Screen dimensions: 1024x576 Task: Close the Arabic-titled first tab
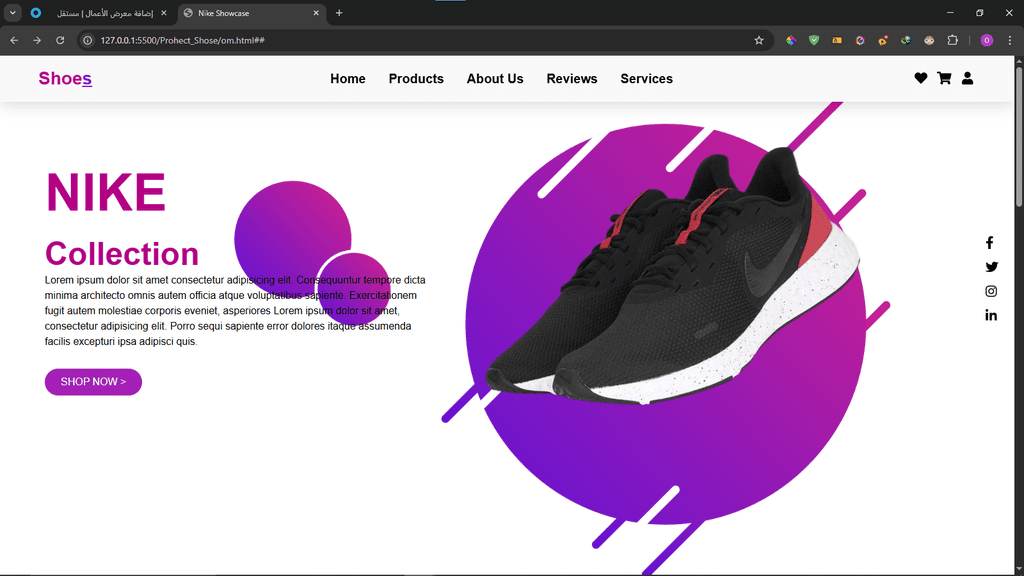coord(164,13)
